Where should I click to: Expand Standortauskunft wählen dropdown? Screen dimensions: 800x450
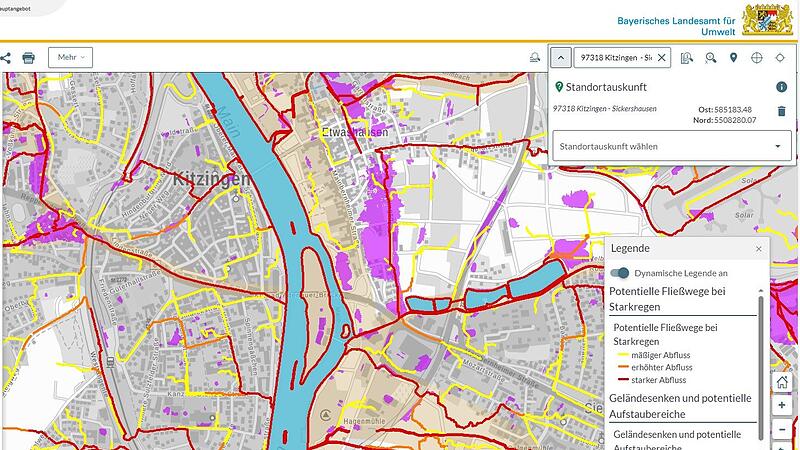coord(777,146)
